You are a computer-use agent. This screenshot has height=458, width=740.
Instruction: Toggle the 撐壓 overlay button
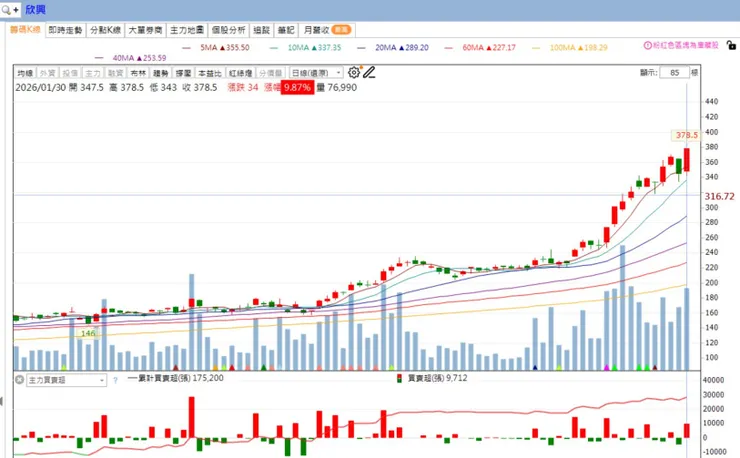tap(184, 73)
